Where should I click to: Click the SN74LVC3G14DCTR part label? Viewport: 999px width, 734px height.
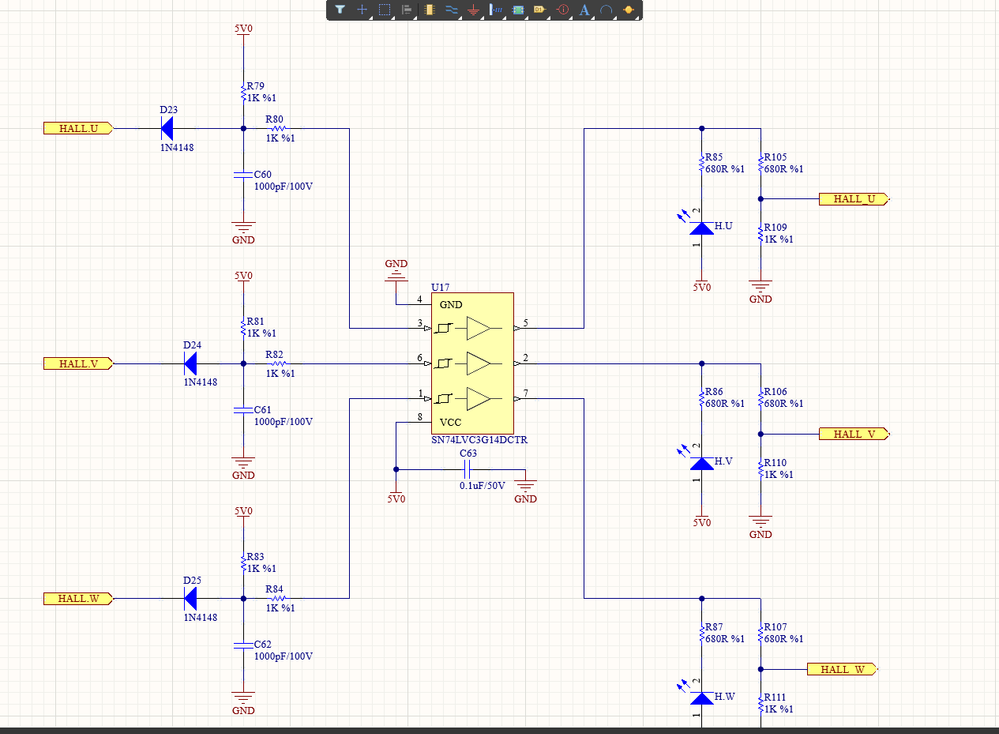pyautogui.click(x=479, y=440)
